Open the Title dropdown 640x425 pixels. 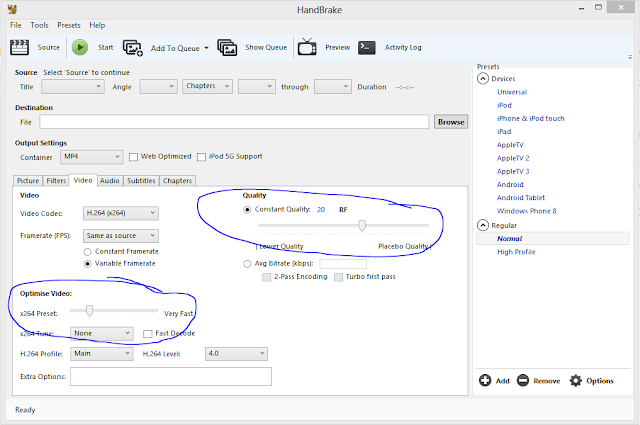click(x=73, y=87)
